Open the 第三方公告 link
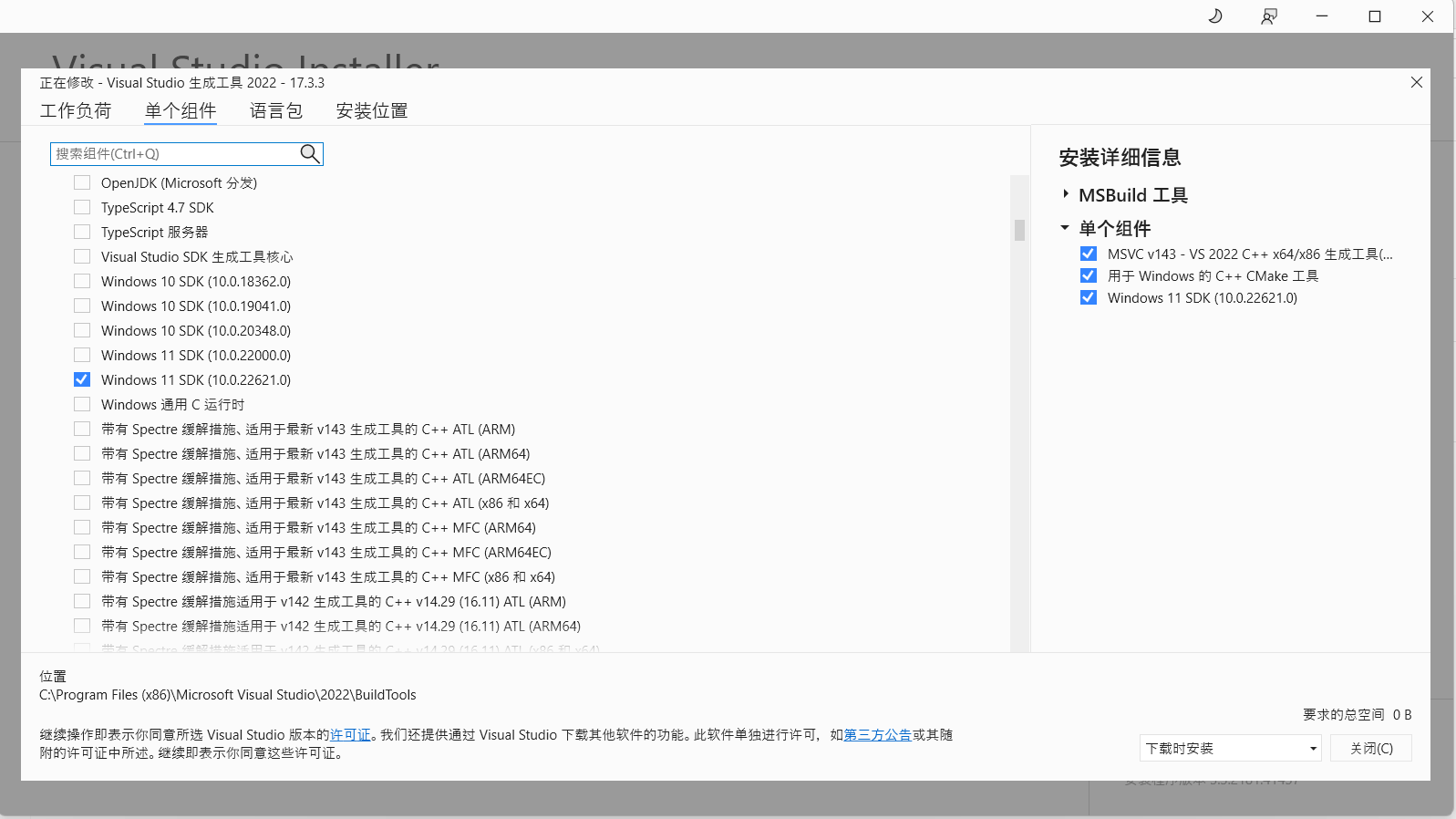This screenshot has height=819, width=1456. (877, 734)
